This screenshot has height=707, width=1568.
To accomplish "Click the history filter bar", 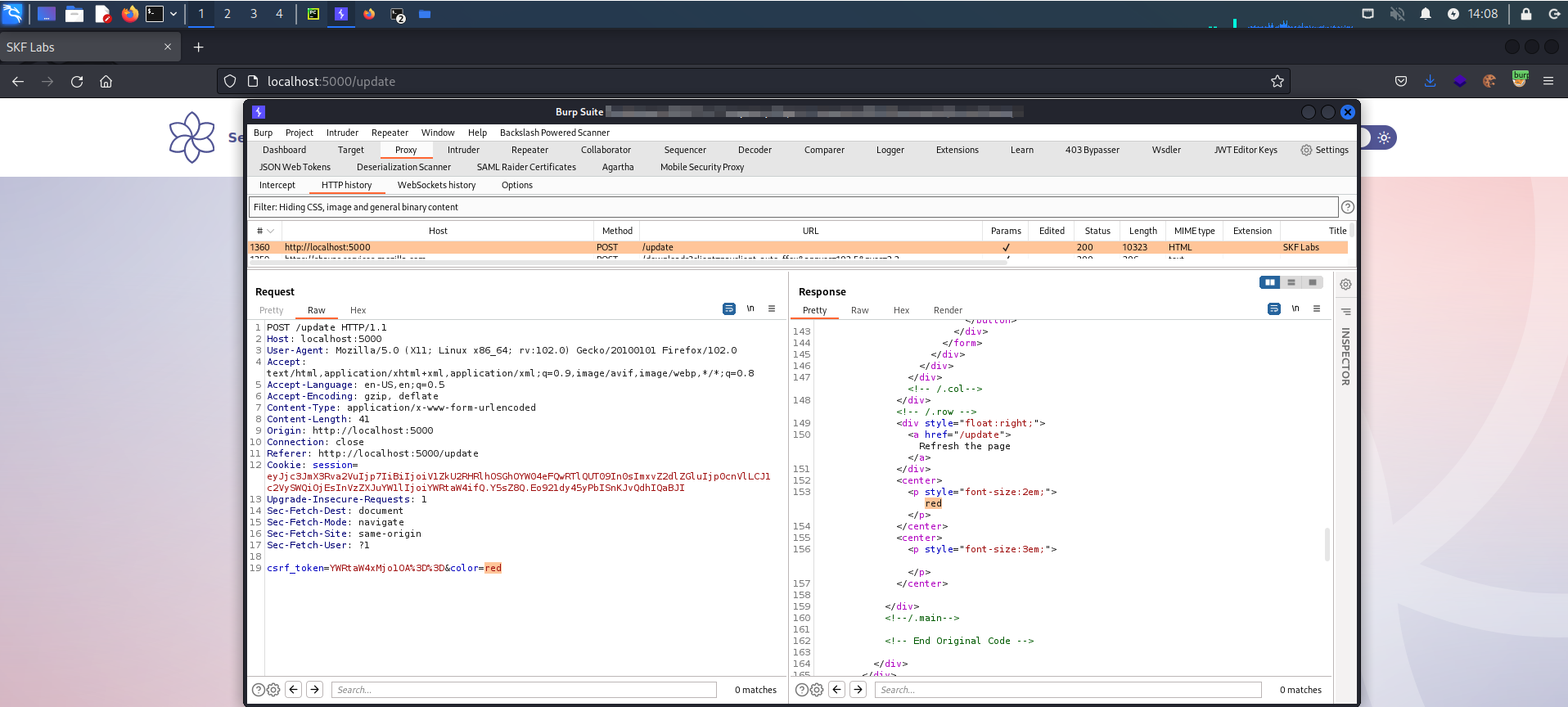I will (792, 207).
